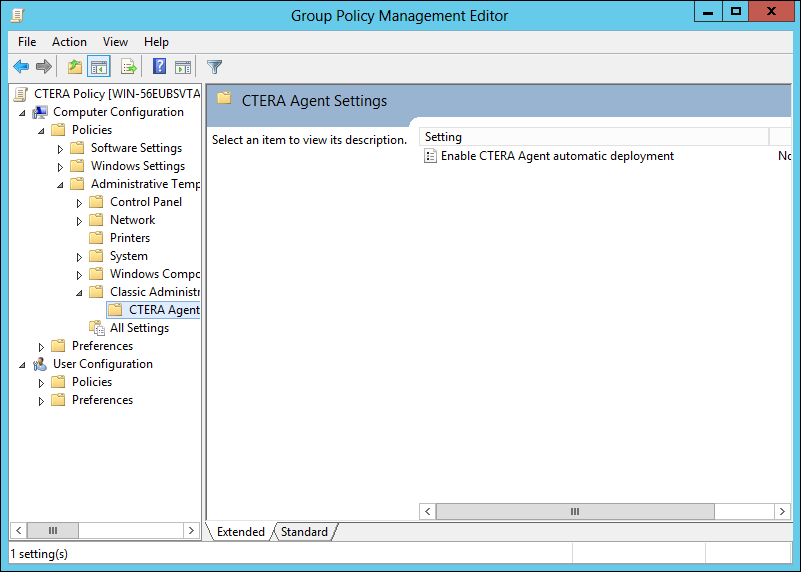Select the User Configuration tree item
Image resolution: width=801 pixels, height=572 pixels.
tap(103, 364)
